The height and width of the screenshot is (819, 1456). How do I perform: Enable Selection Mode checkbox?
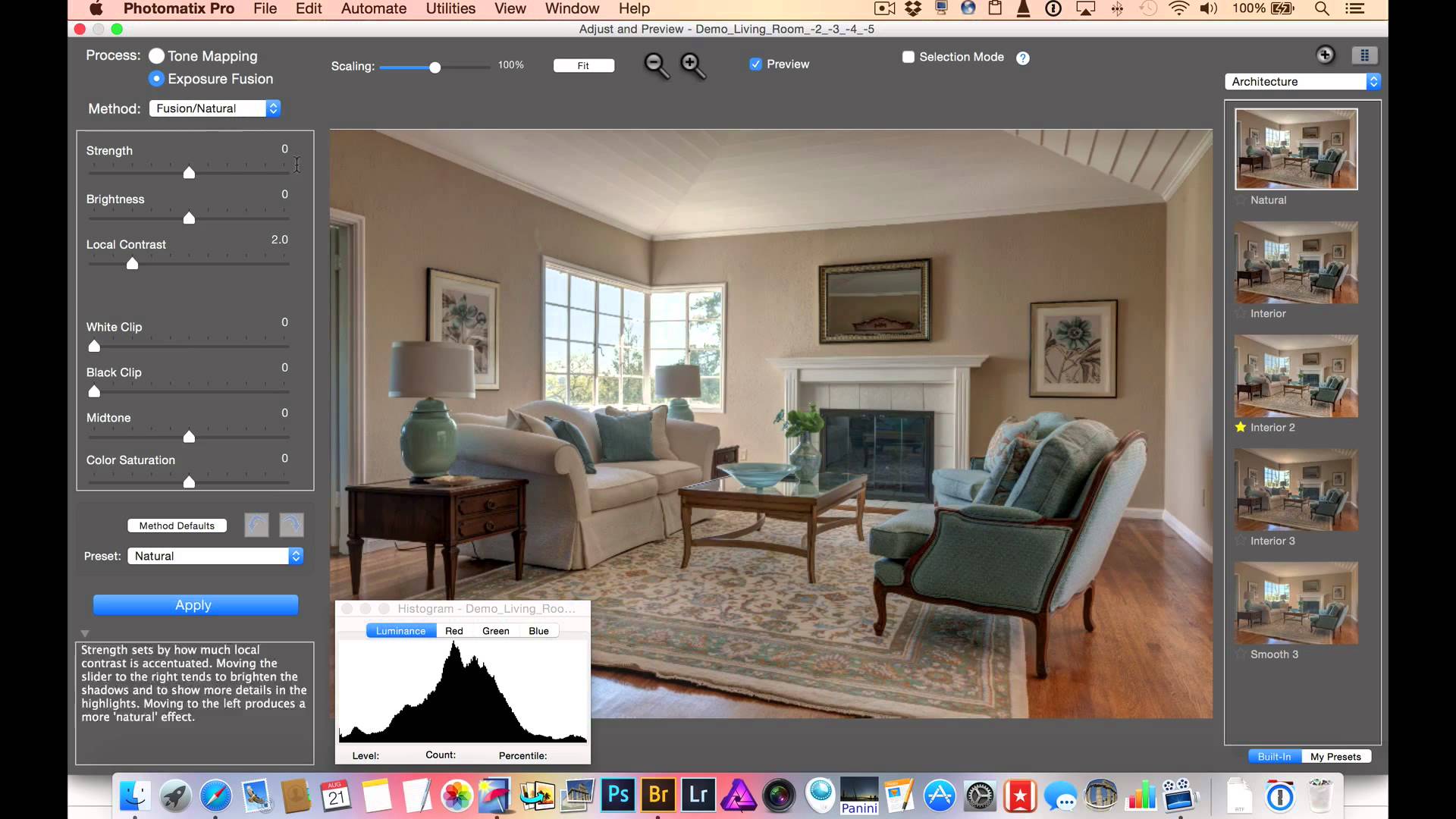click(x=907, y=57)
